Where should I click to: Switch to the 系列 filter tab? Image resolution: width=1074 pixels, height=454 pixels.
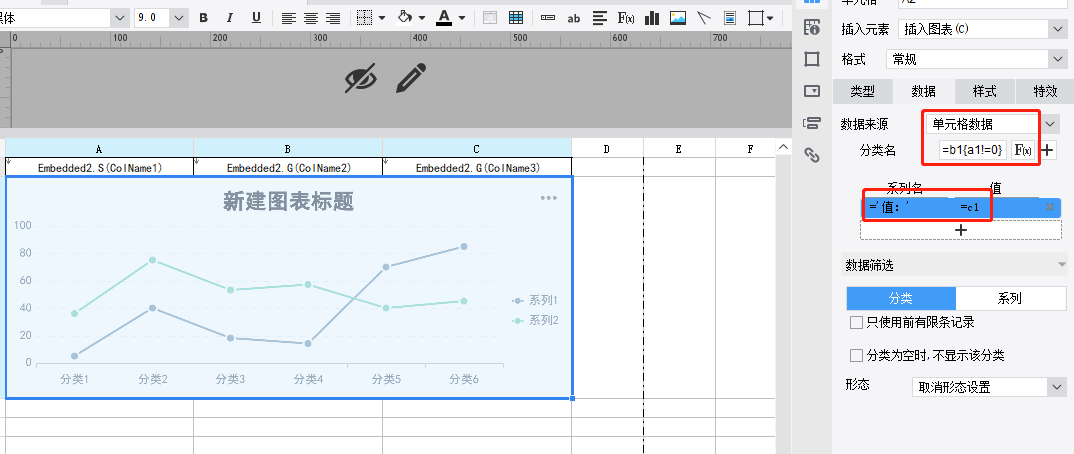point(1010,299)
